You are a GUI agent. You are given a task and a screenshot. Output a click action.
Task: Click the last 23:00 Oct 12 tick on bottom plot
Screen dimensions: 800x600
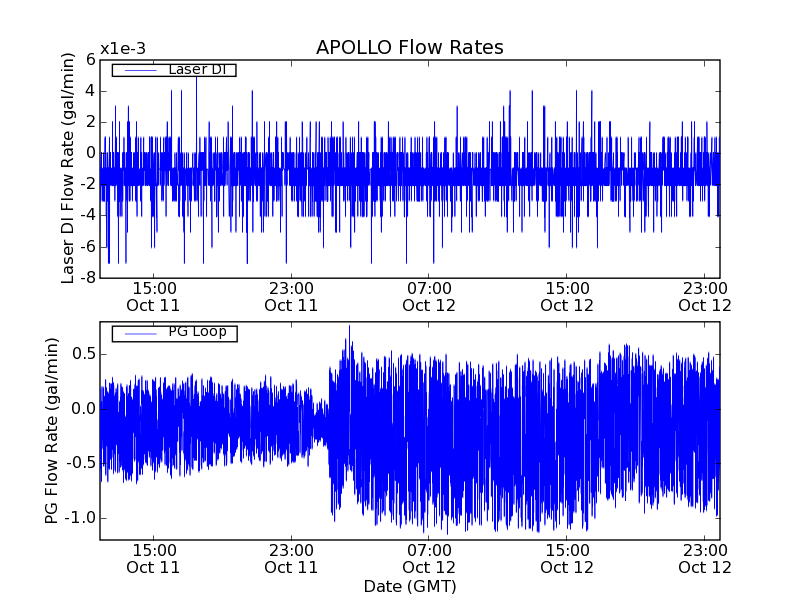[706, 558]
